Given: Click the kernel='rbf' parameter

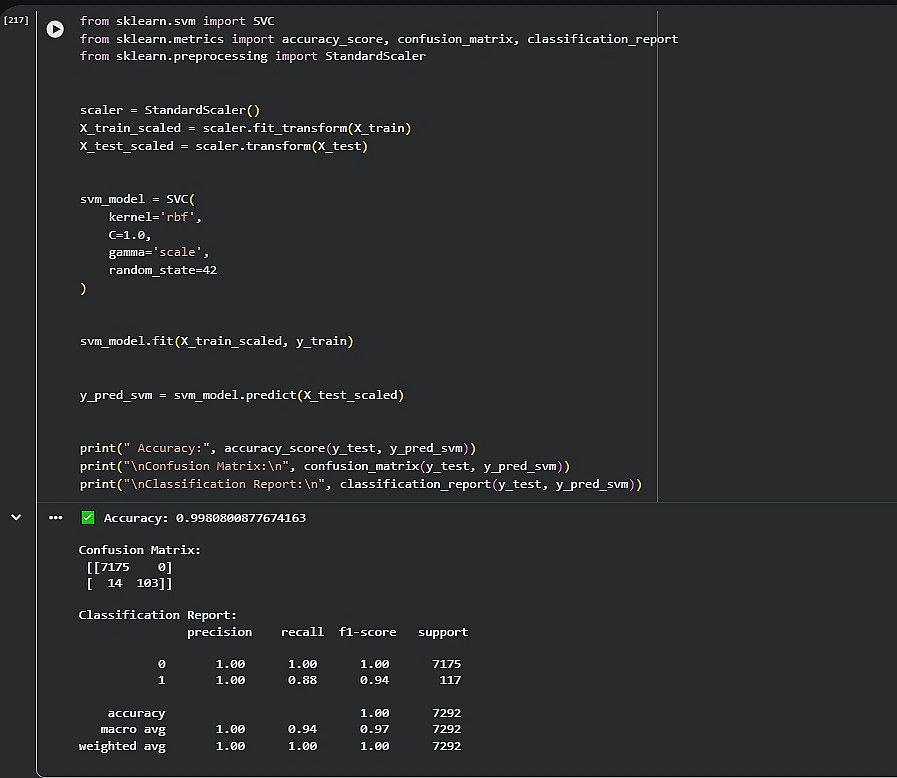Looking at the screenshot, I should [161, 217].
